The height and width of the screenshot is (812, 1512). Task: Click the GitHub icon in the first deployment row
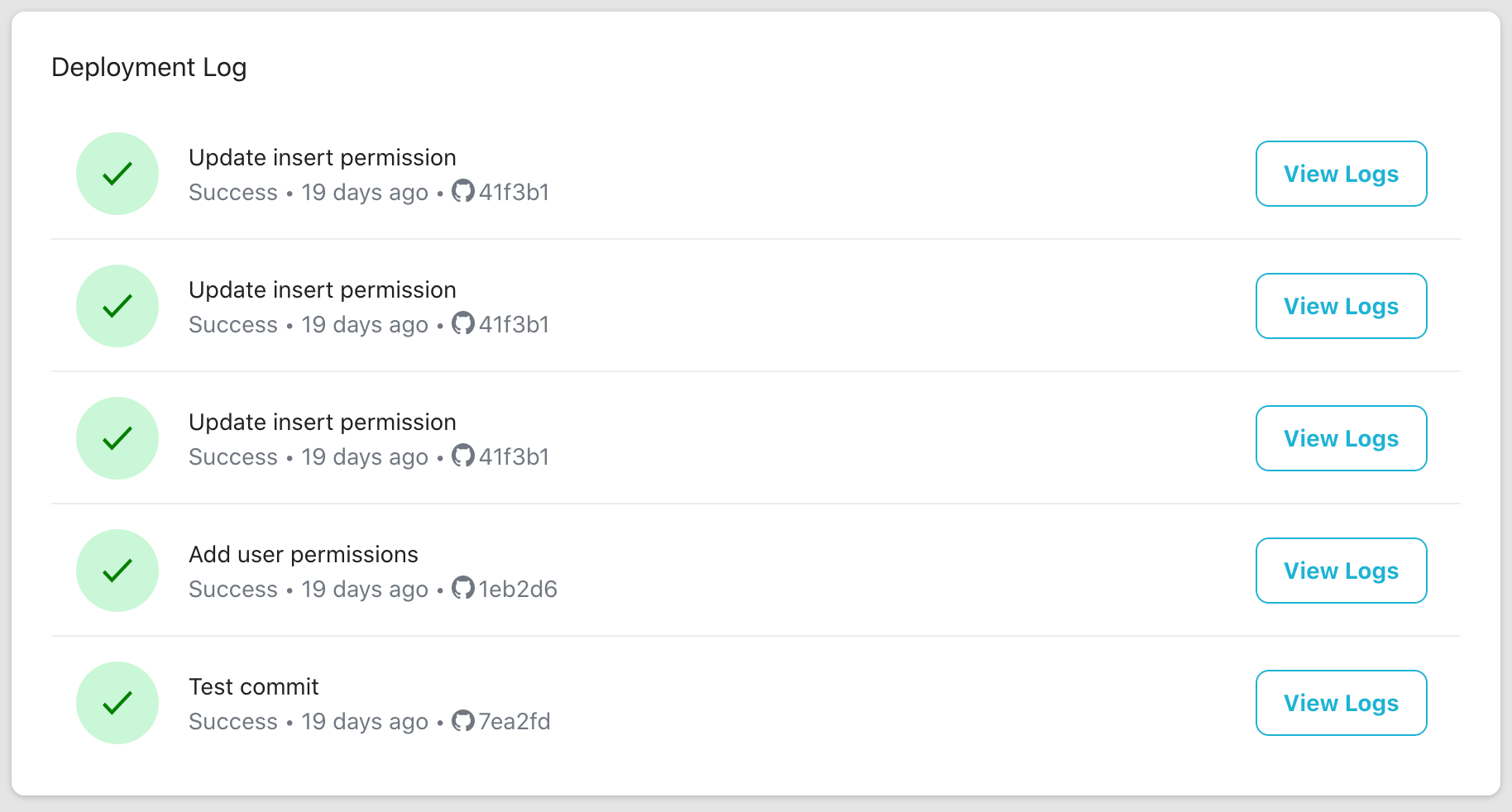coord(463,191)
